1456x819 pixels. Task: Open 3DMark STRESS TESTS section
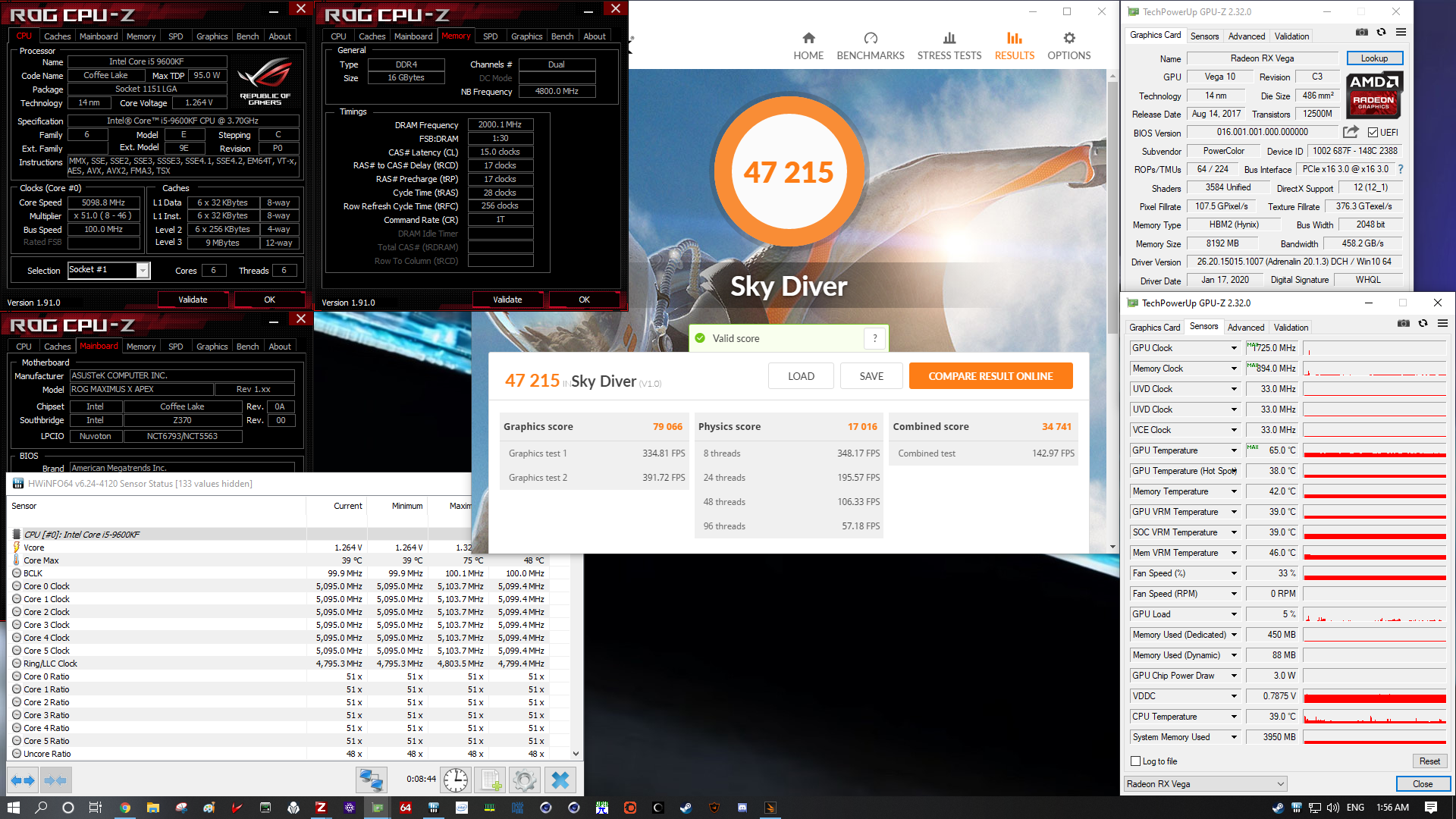(x=949, y=46)
